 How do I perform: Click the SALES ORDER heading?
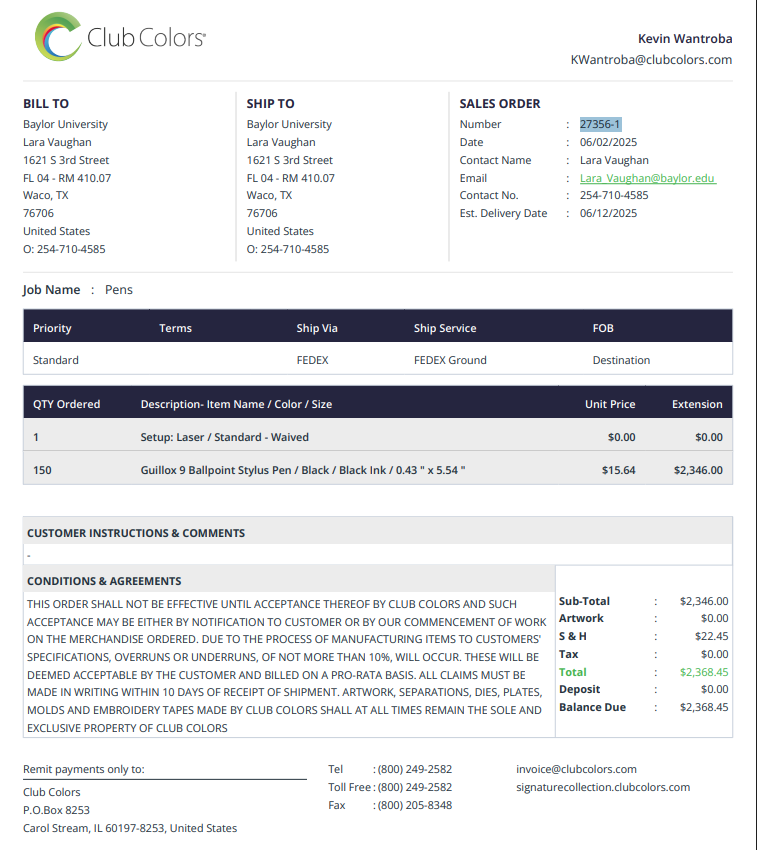tap(499, 104)
